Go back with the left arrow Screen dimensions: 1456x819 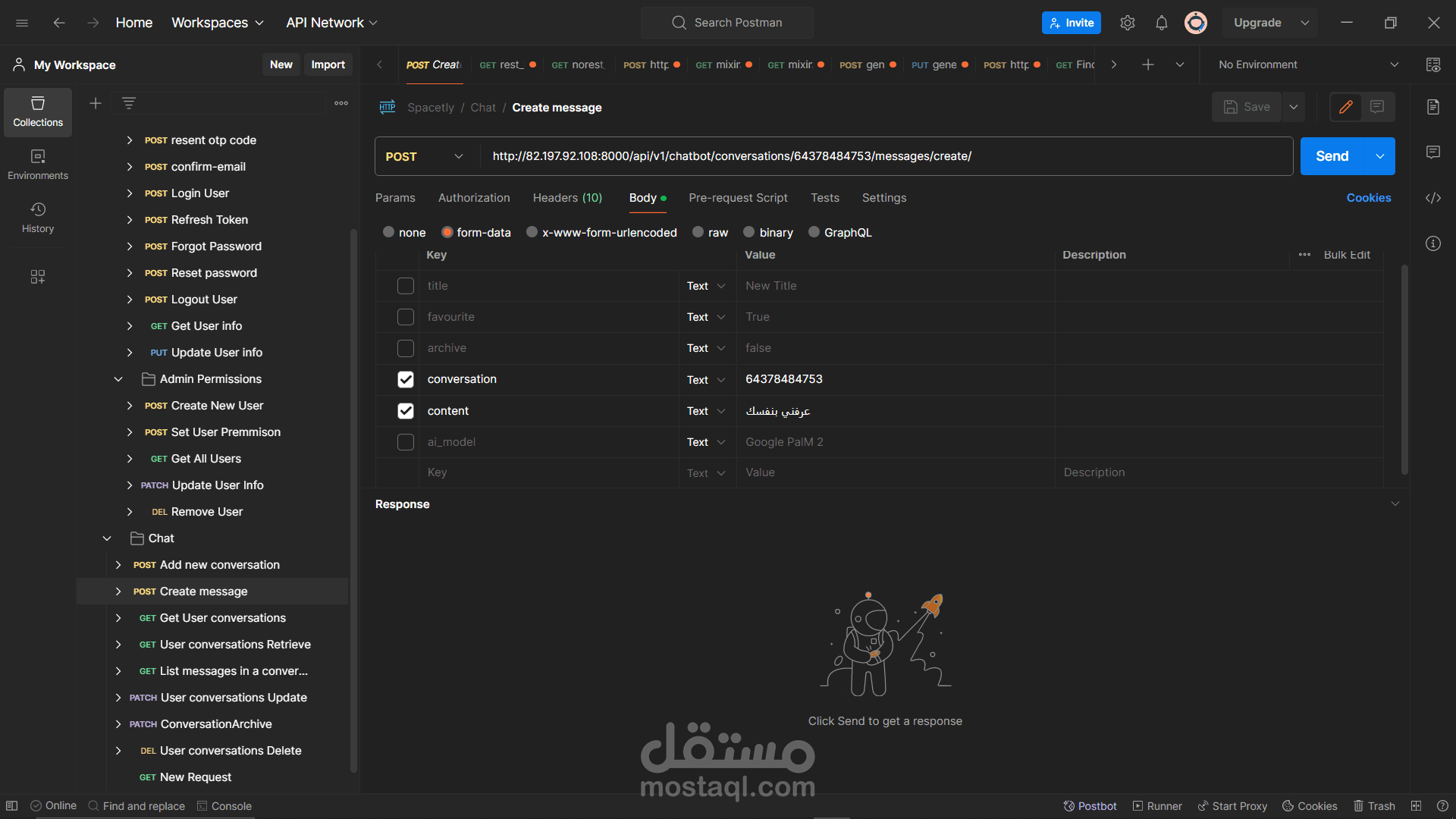tap(59, 23)
